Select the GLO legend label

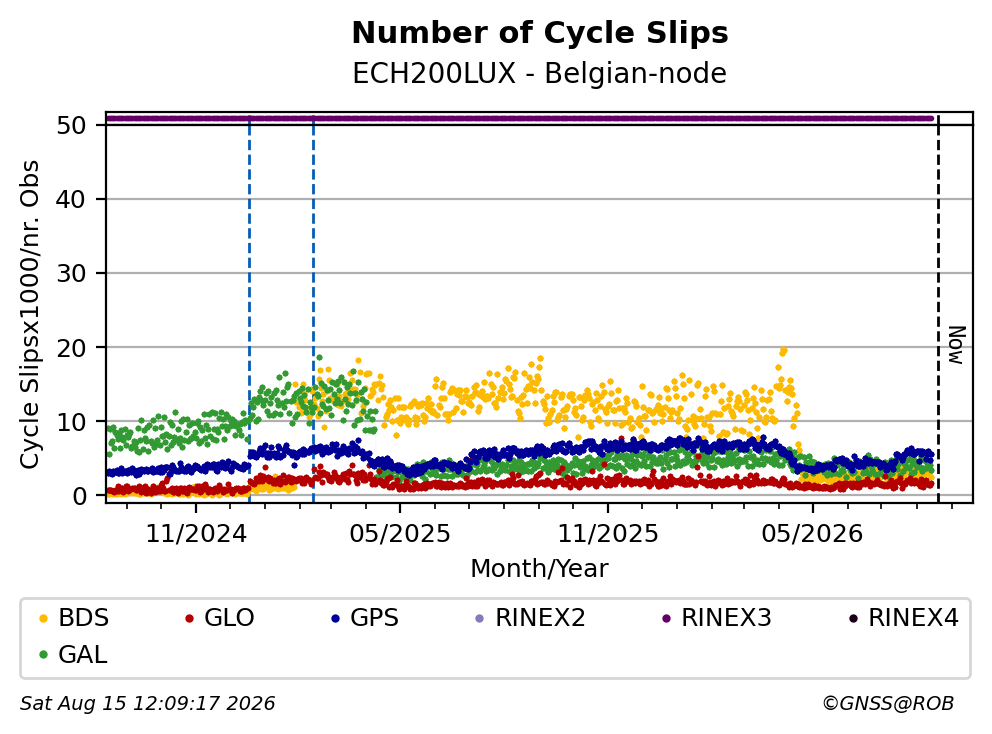(229, 618)
